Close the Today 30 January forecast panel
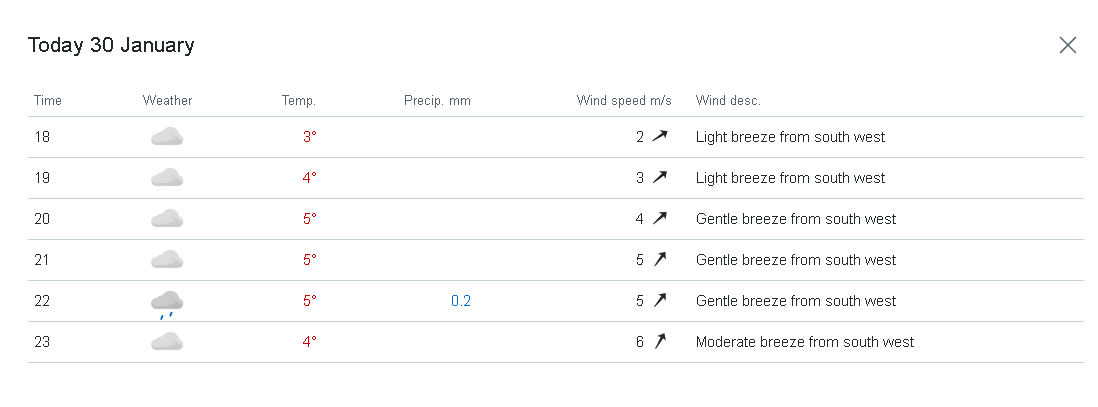 (1067, 46)
